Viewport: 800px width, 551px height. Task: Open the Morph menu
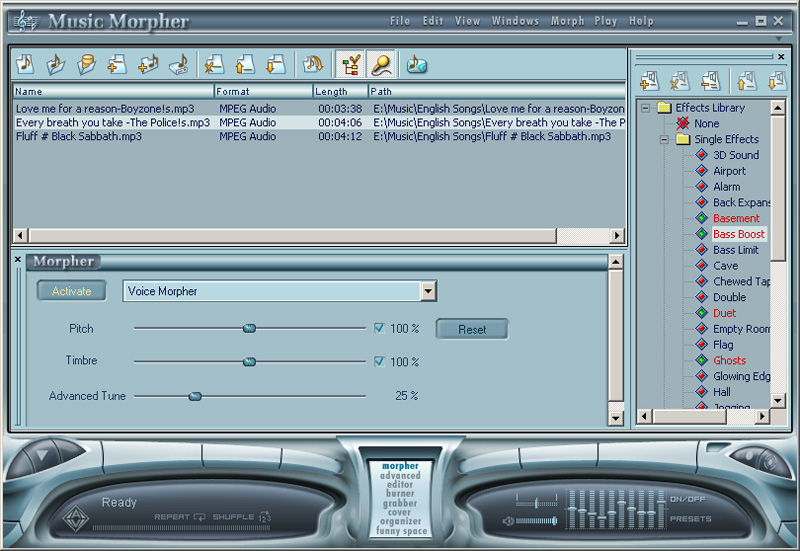[566, 21]
